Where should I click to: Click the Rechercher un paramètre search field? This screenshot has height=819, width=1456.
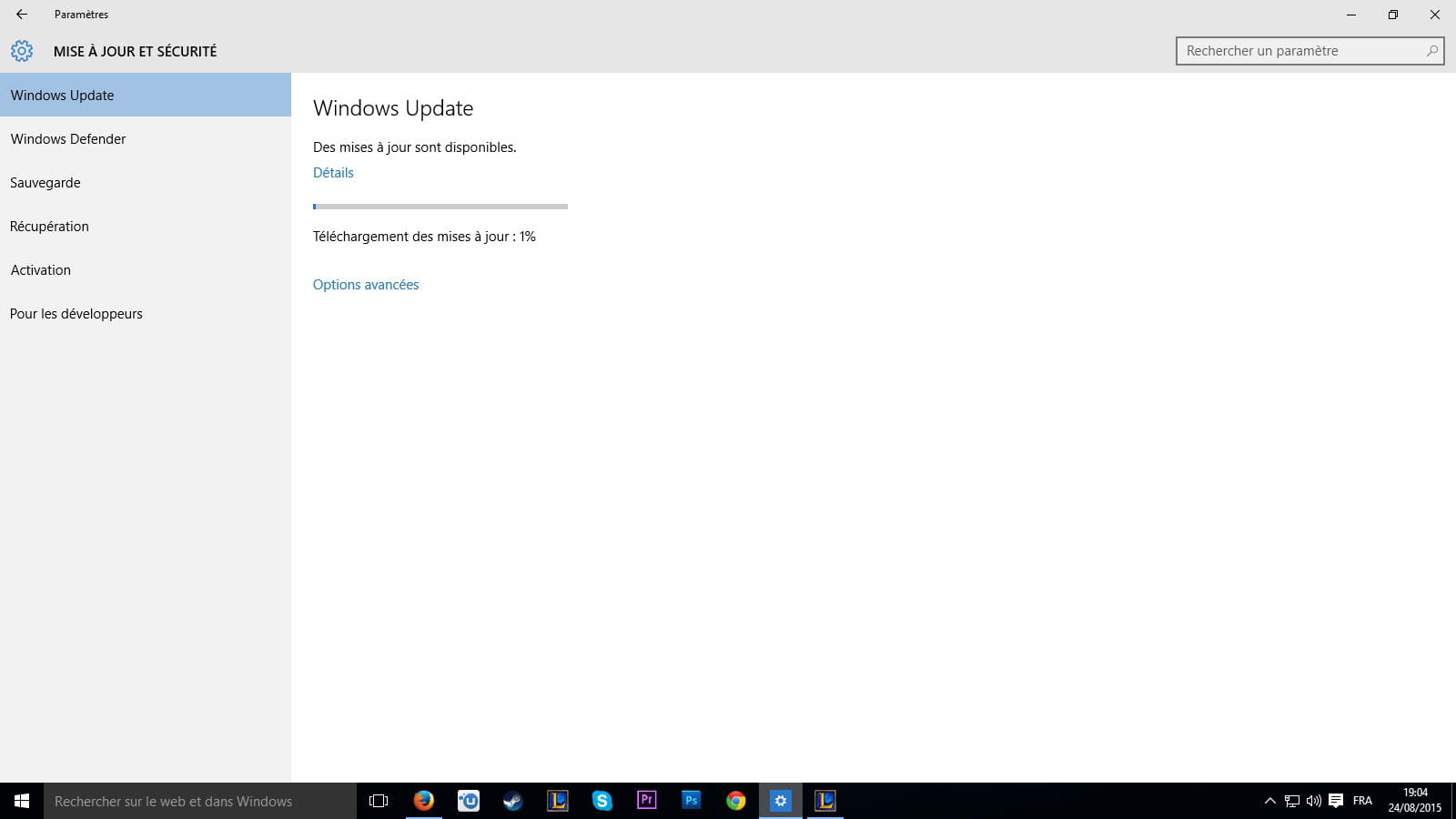(x=1309, y=51)
